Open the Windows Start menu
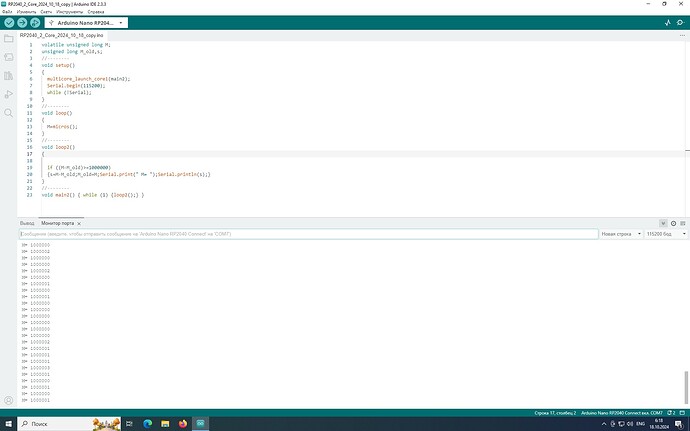Screen dimensions: 690x431 click(x=8, y=424)
